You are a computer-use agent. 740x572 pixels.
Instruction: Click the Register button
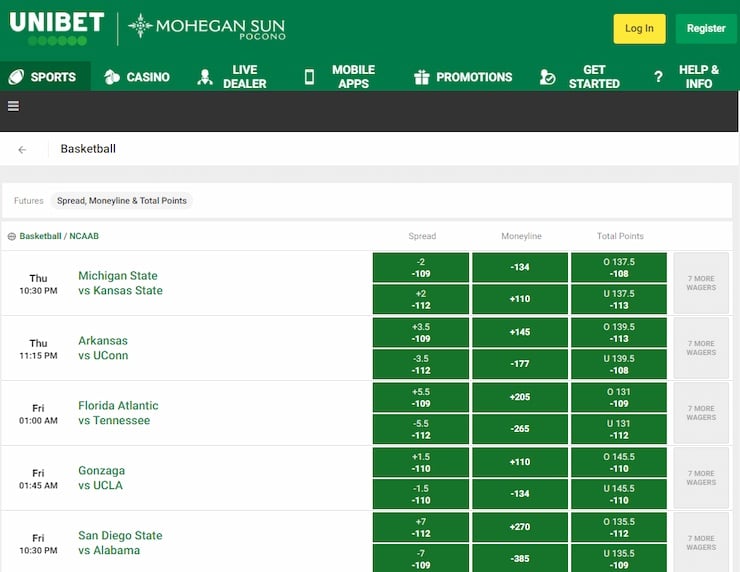tap(706, 29)
